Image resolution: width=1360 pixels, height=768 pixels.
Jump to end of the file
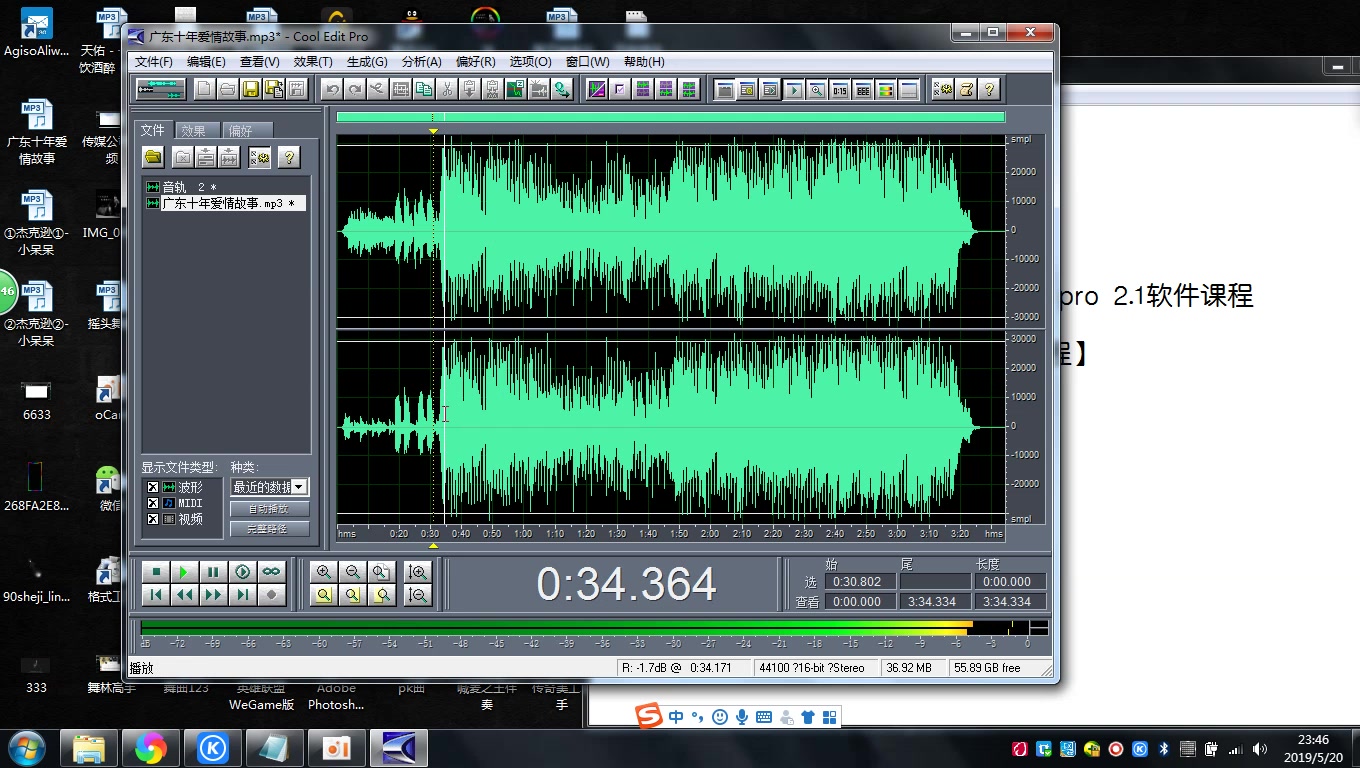[x=242, y=595]
